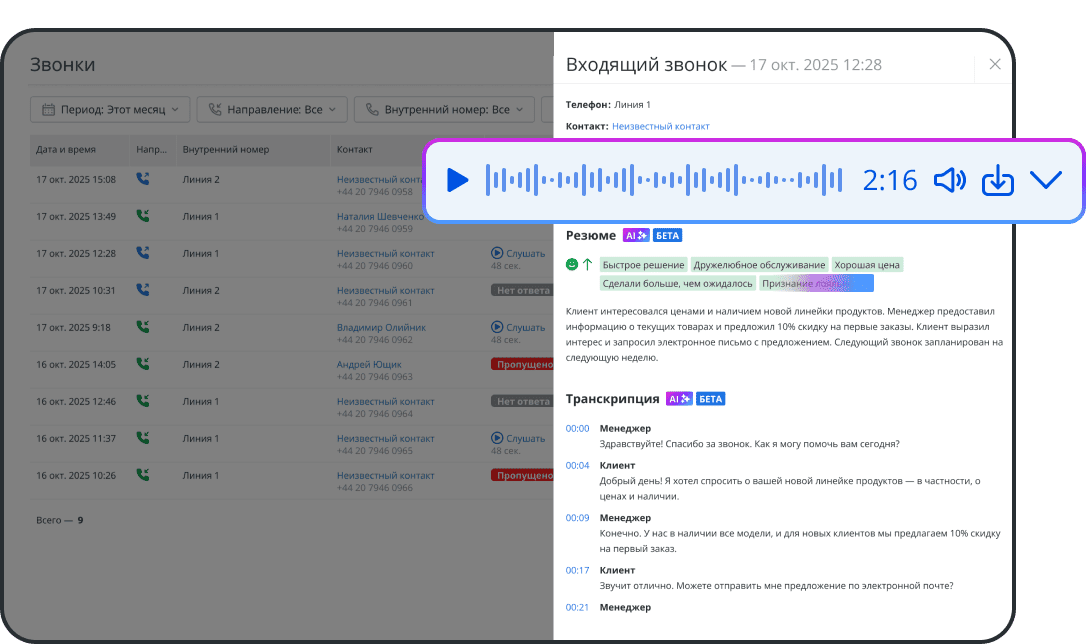Click the Слушать button for 12:28 call
This screenshot has width=1092, height=644.
518,254
